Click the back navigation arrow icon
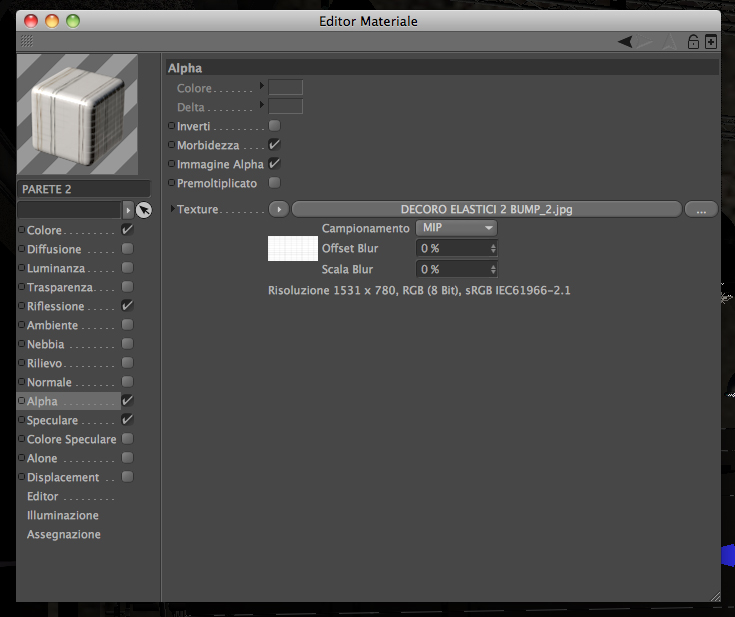This screenshot has height=617, width=735. point(625,42)
